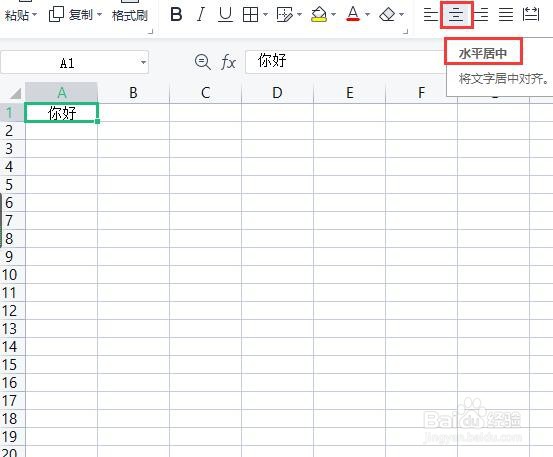Open the borders dropdown arrow

(x=266, y=14)
